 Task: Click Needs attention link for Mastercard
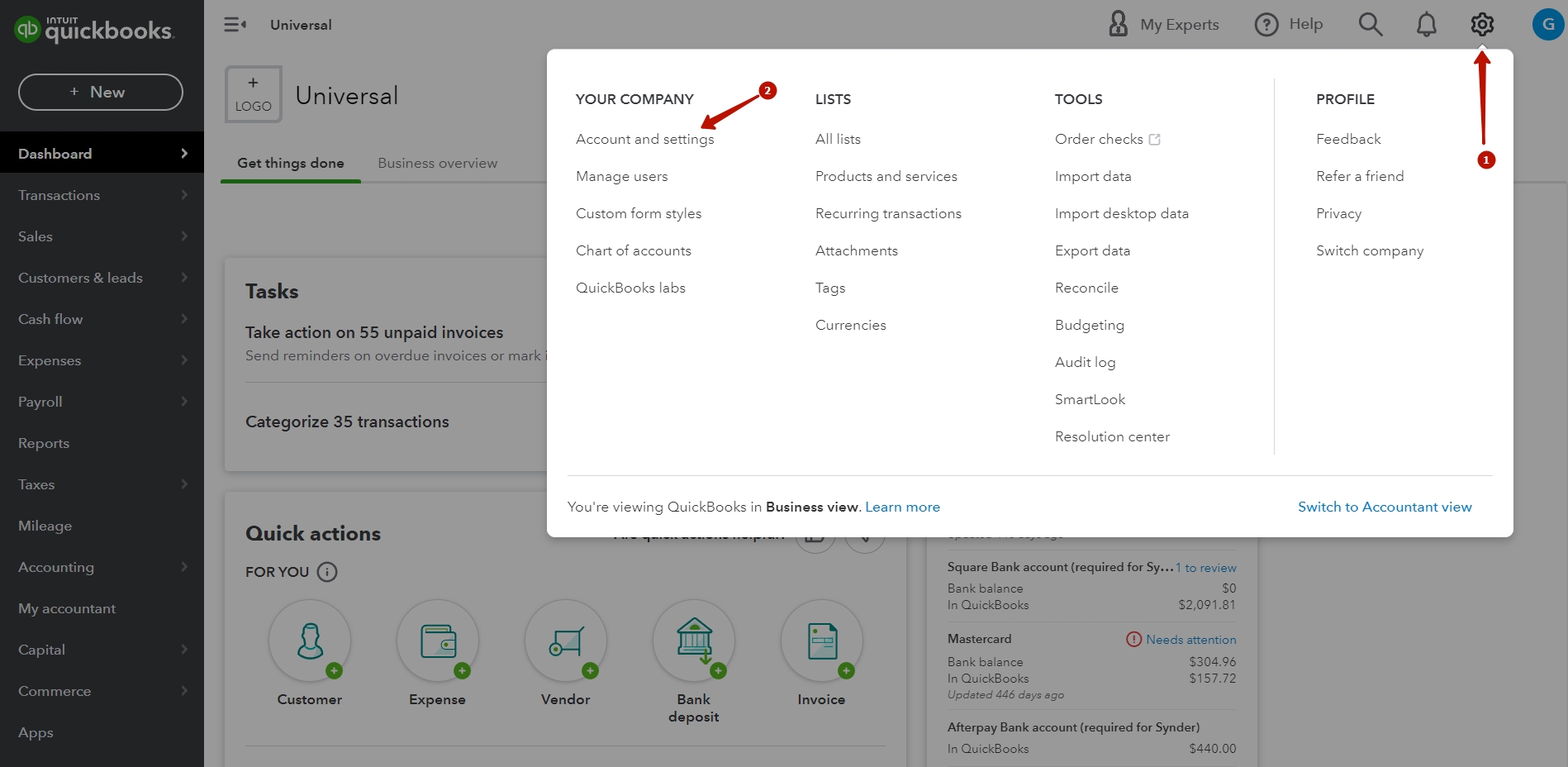click(1191, 640)
